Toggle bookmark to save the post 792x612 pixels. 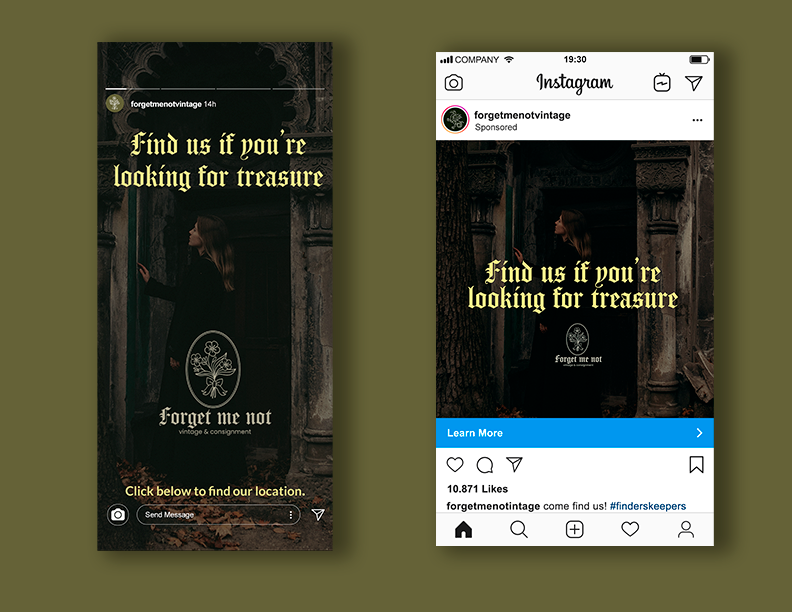(x=697, y=465)
